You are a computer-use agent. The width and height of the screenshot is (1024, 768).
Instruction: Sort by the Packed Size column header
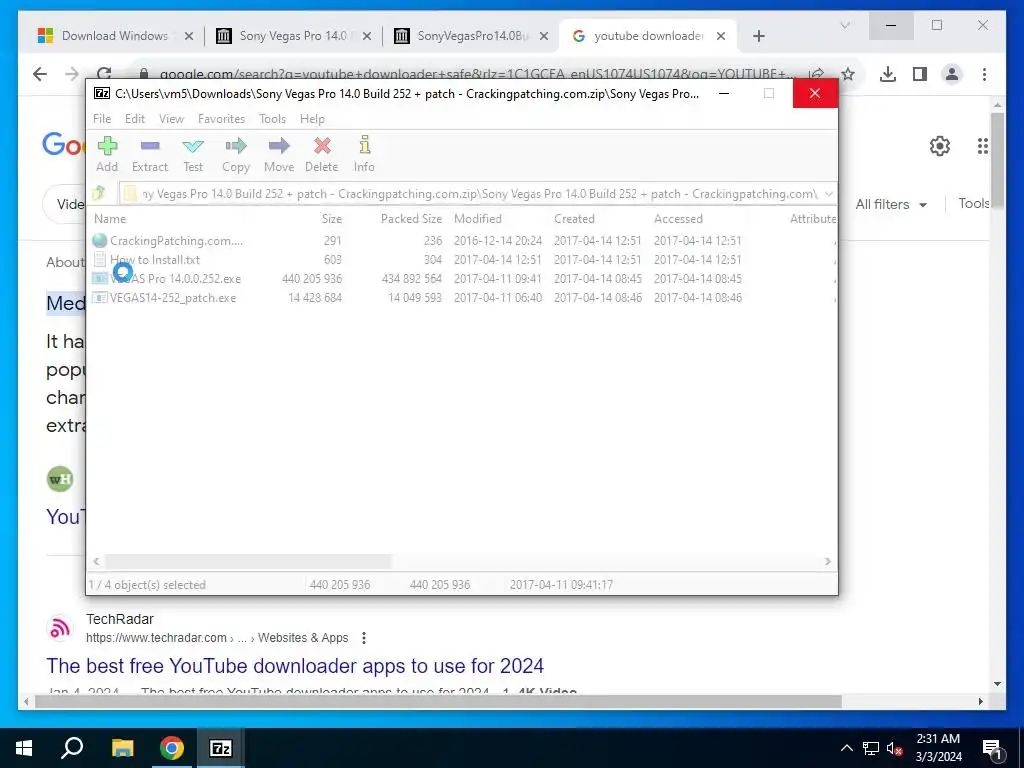(x=411, y=219)
